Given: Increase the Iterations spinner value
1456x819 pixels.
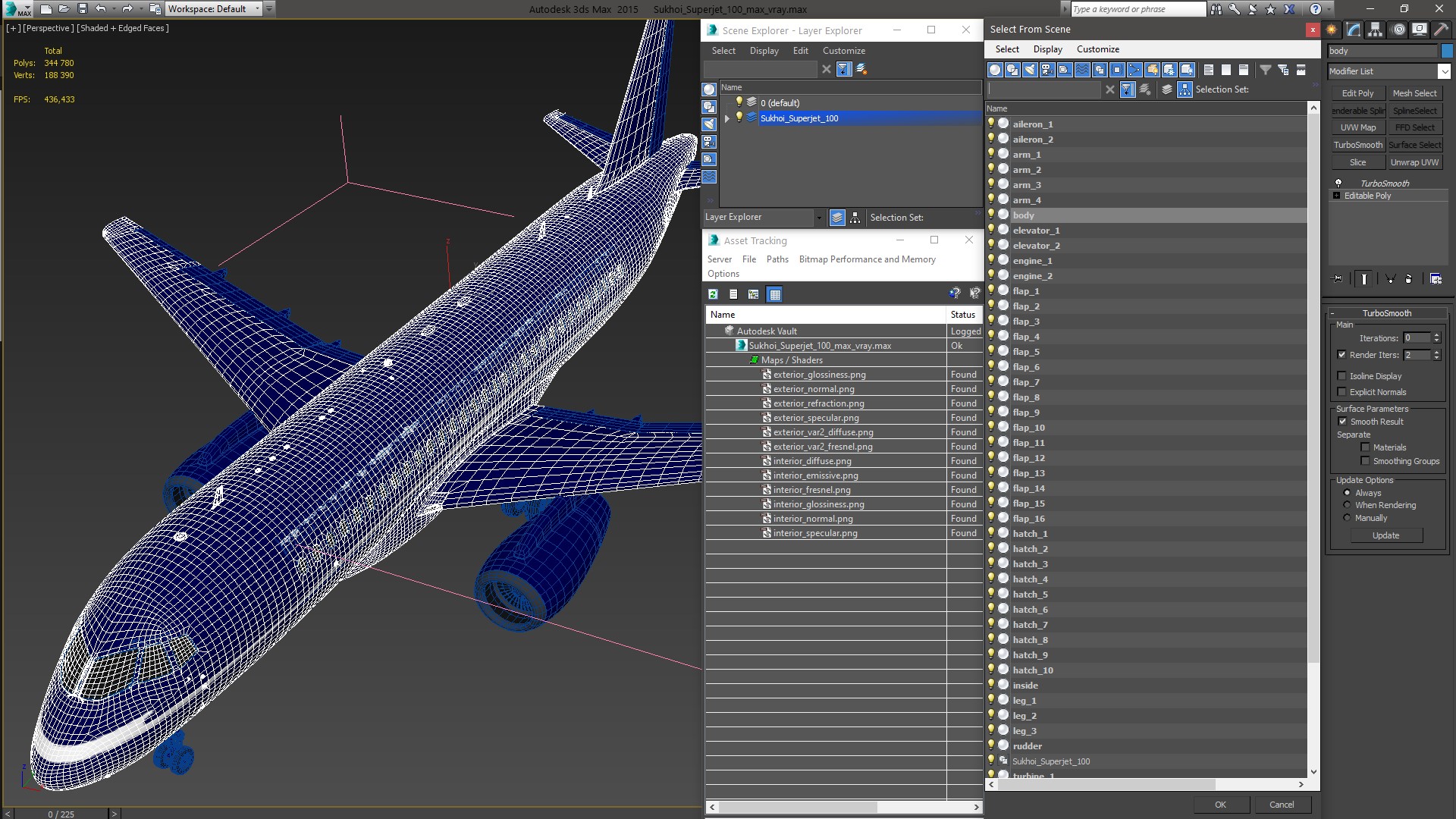Looking at the screenshot, I should coord(1436,334).
